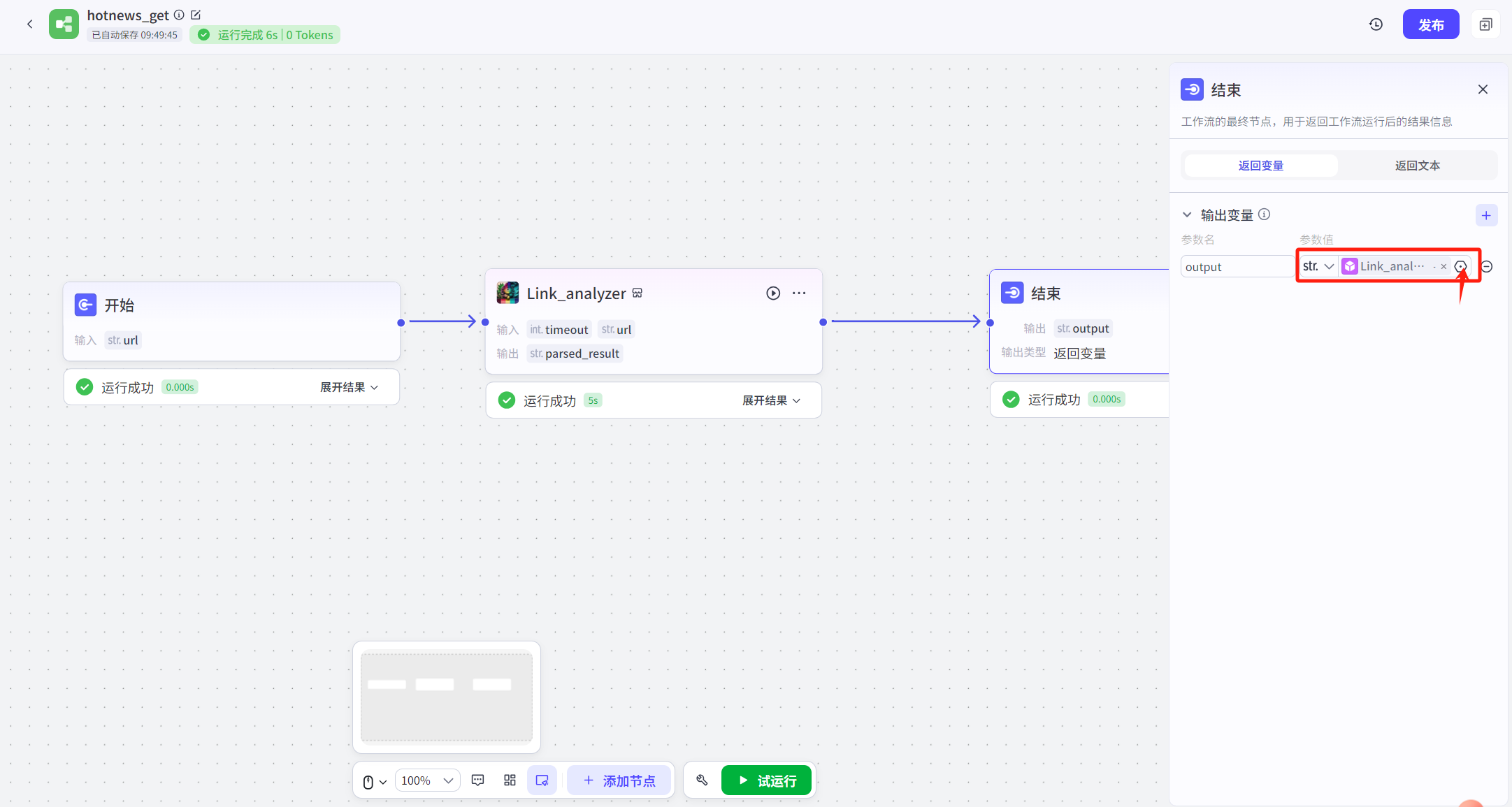
Task: Run the Link_analyzer node play icon
Action: tap(773, 293)
